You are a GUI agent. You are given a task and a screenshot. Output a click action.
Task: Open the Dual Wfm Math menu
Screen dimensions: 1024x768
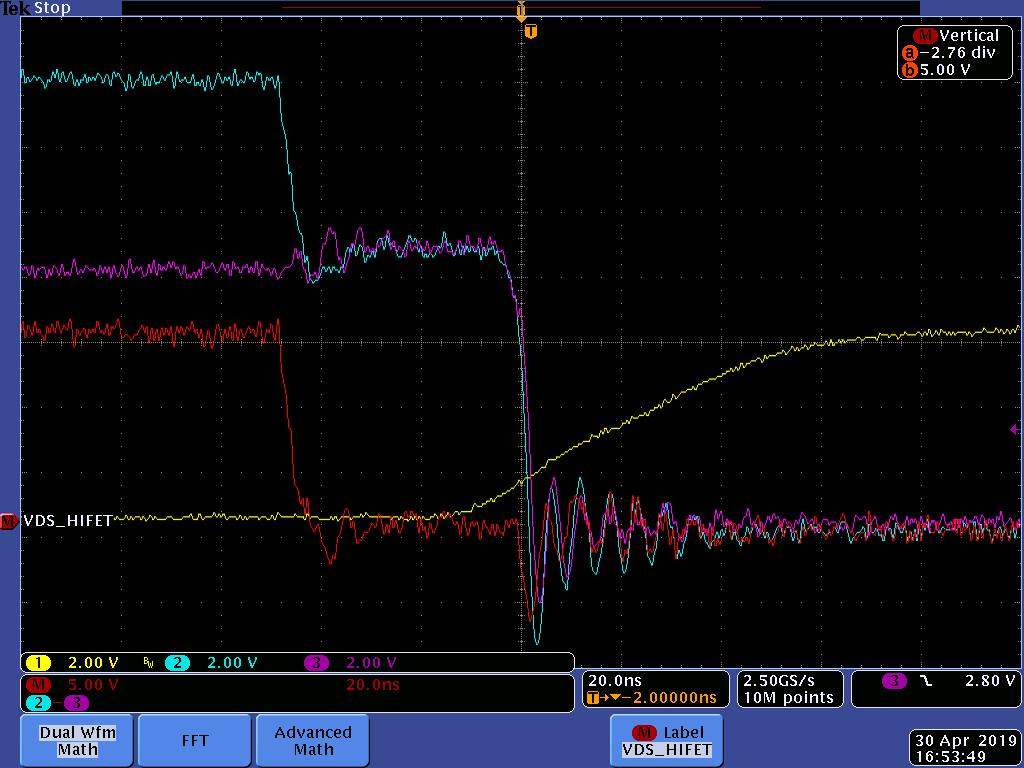tap(77, 741)
